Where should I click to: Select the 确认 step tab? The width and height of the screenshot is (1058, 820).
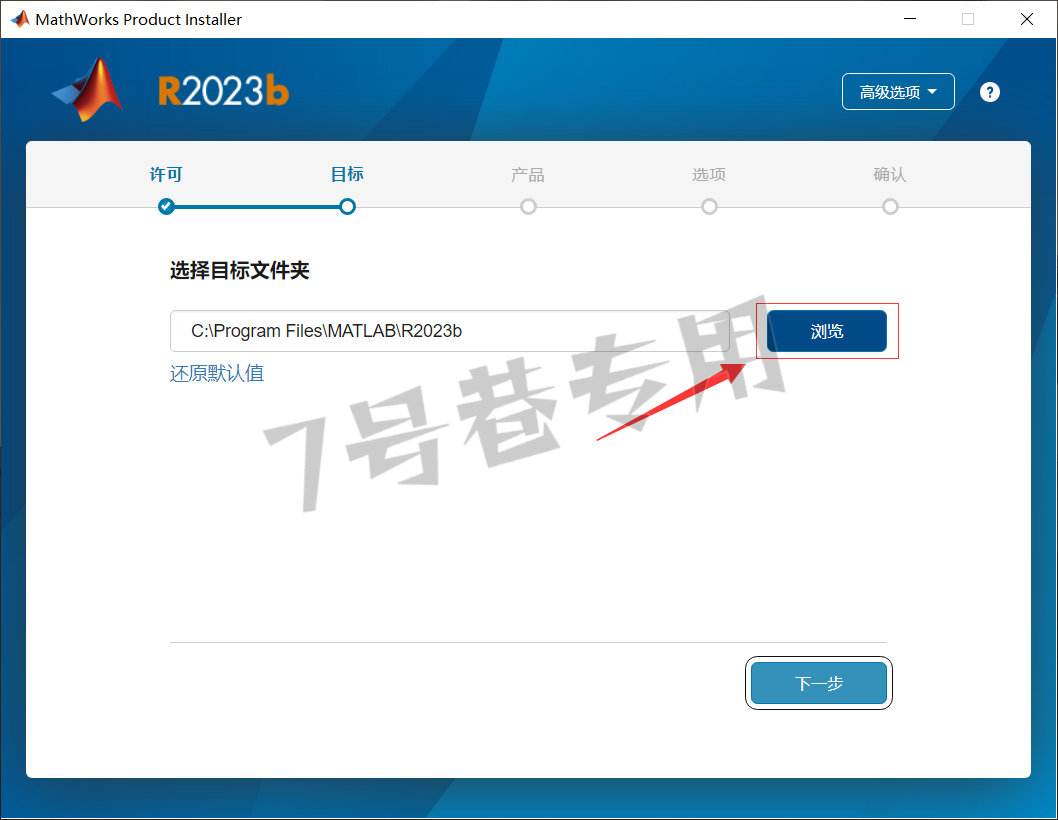point(889,175)
